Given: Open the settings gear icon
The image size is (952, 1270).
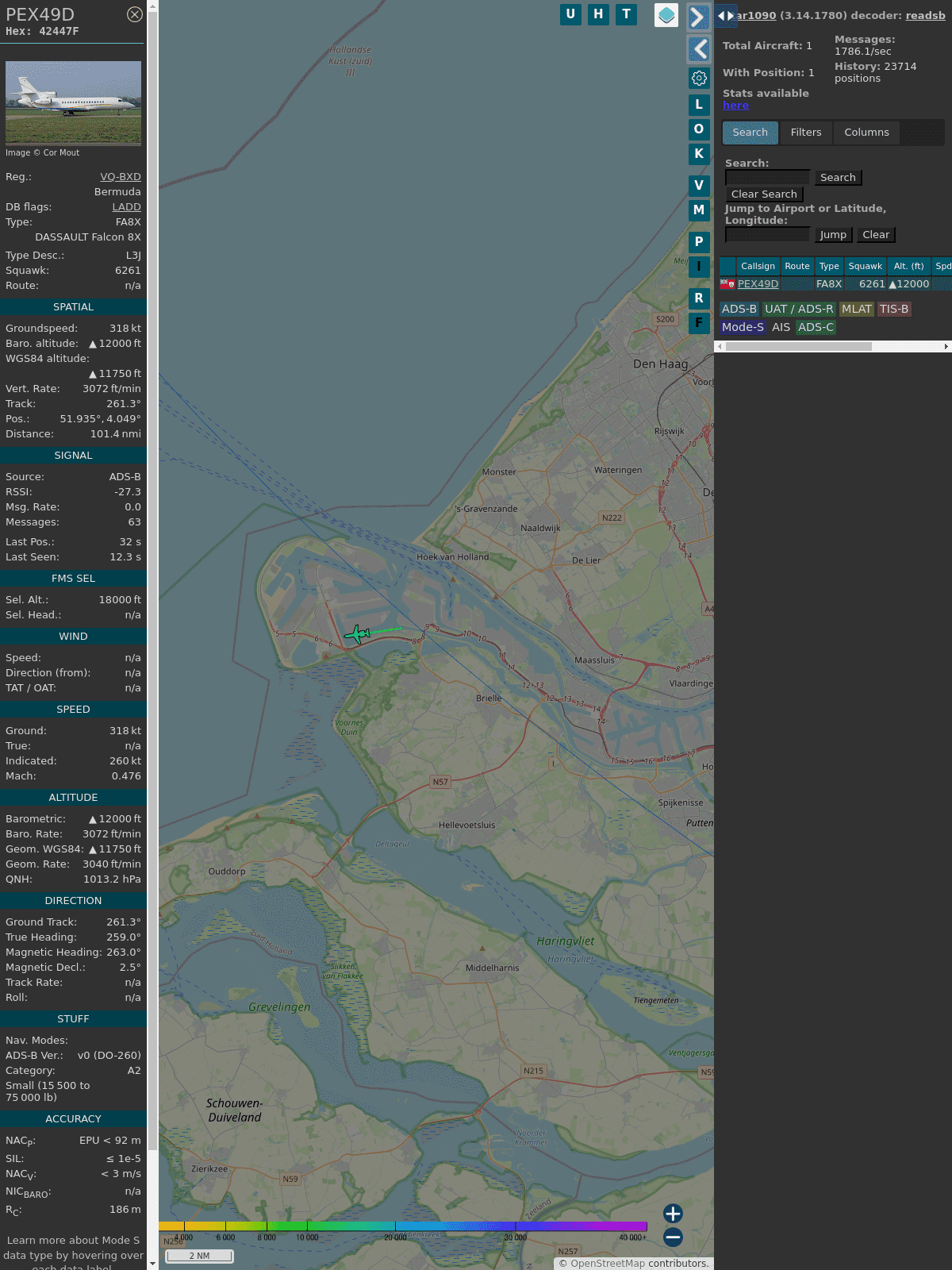Looking at the screenshot, I should (699, 78).
